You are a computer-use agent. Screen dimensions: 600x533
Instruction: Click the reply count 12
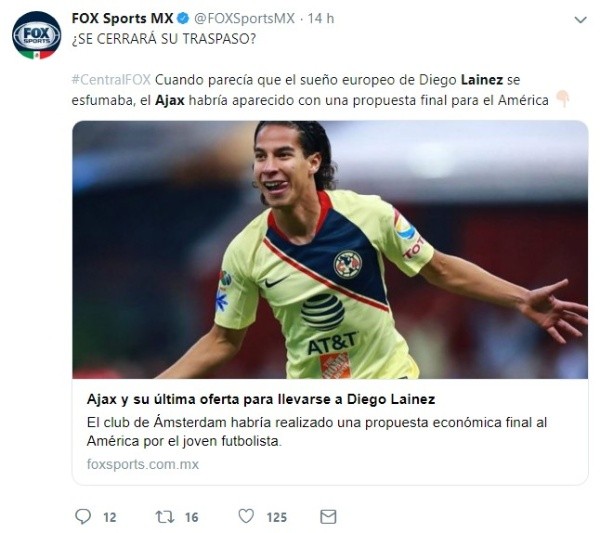(110, 517)
